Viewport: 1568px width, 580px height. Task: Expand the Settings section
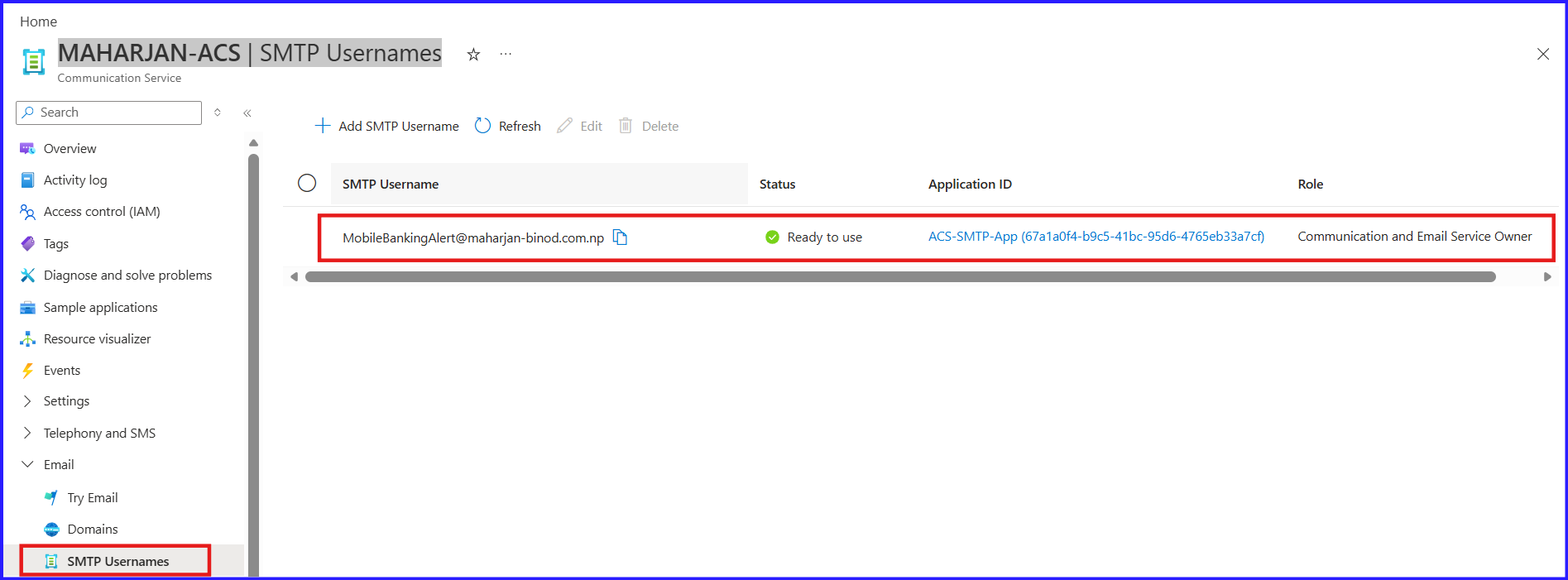(27, 401)
